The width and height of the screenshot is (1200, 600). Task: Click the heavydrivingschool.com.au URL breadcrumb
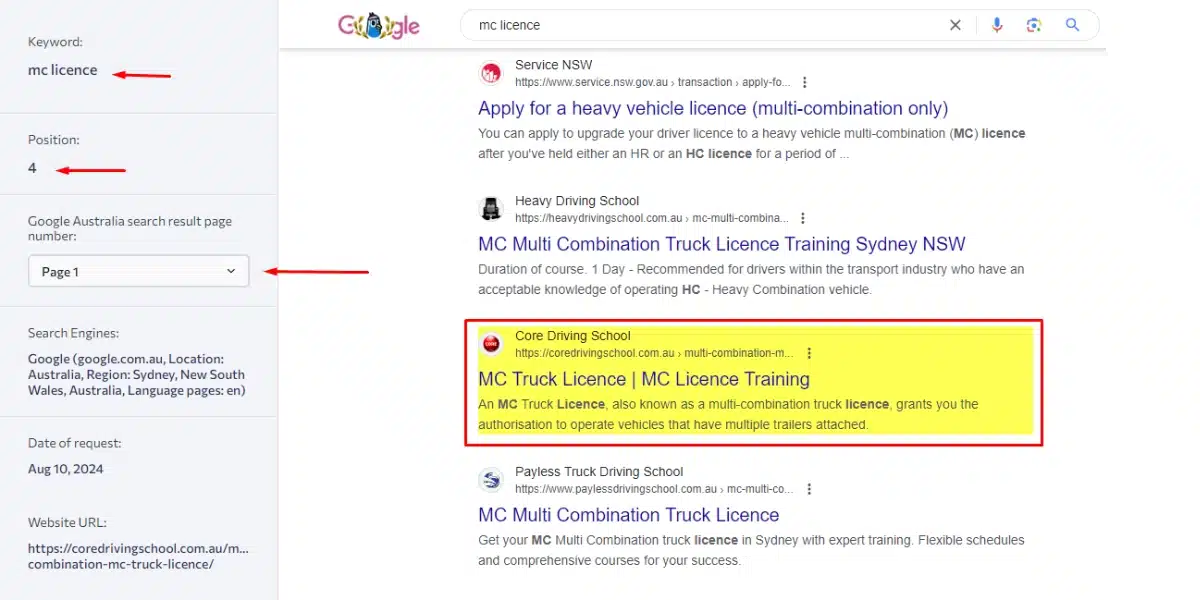point(652,218)
